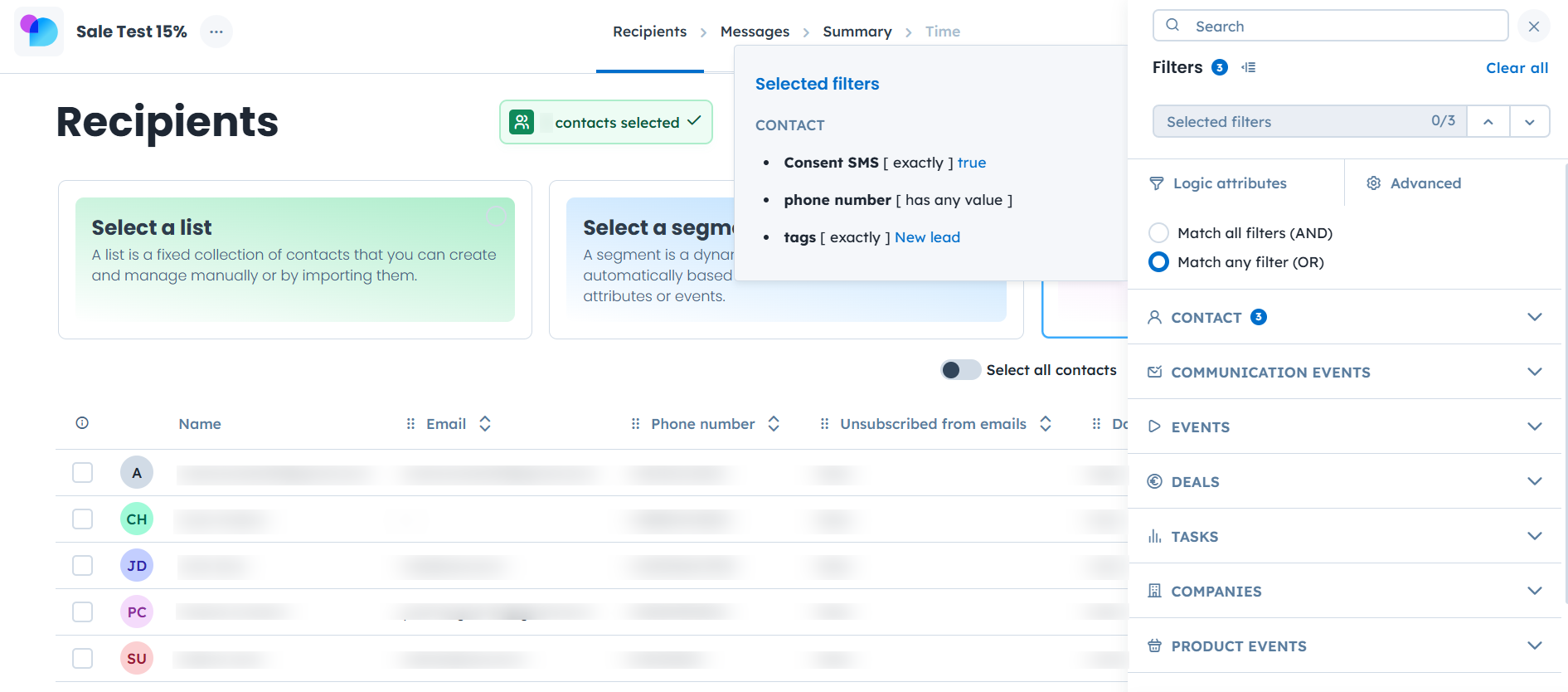Expand the TASKS filter section

[1535, 536]
